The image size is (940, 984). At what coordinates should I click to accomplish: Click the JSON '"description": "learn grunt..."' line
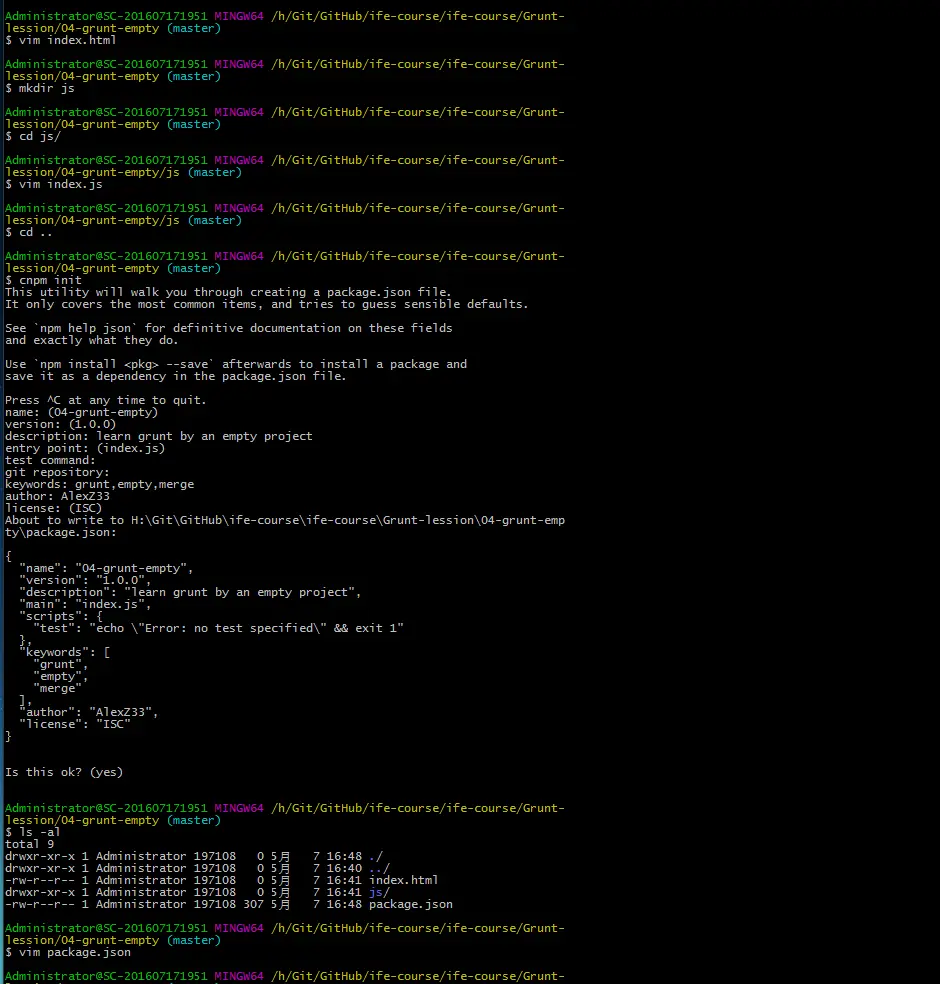pos(190,592)
